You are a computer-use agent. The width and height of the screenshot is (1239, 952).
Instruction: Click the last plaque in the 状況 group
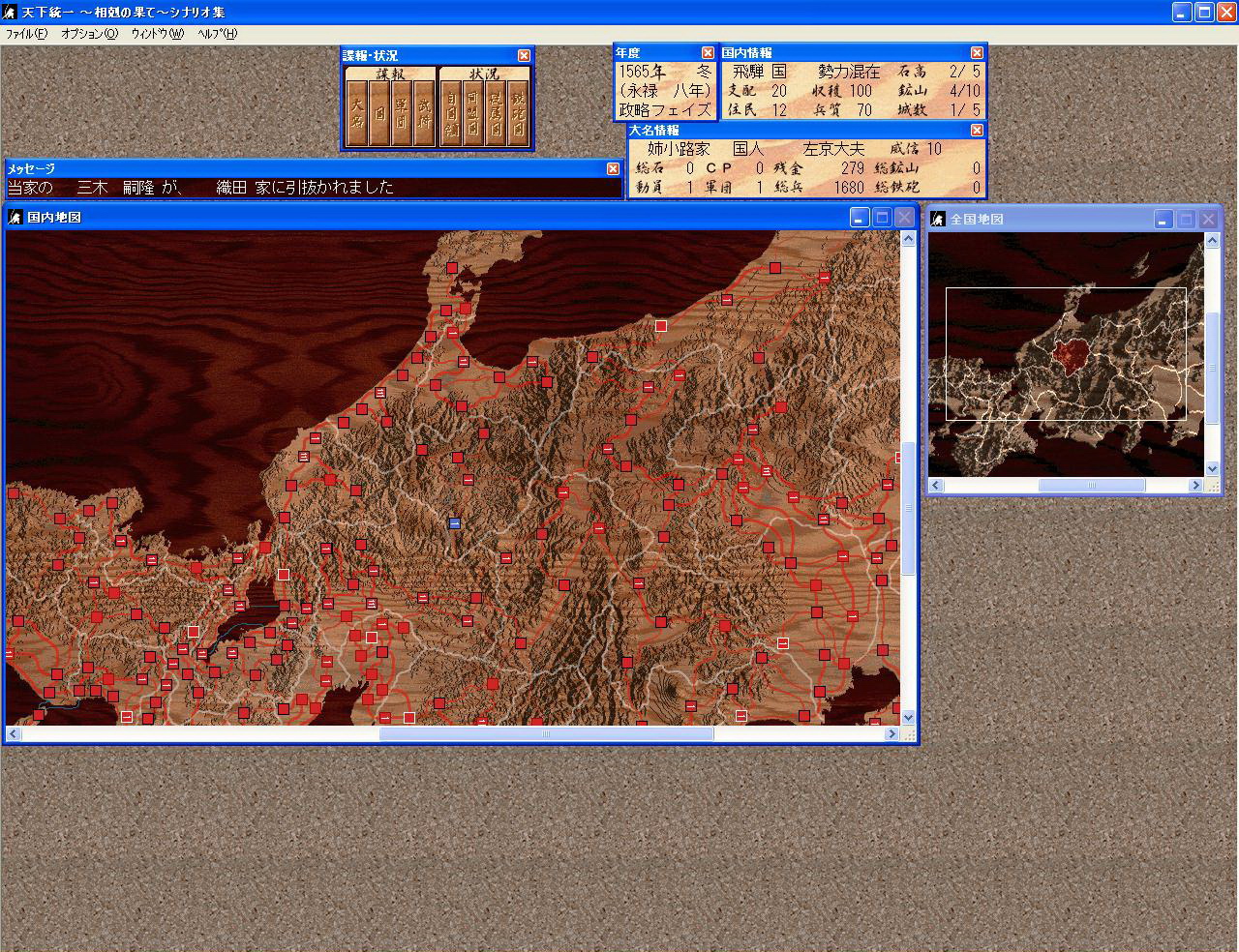point(518,113)
